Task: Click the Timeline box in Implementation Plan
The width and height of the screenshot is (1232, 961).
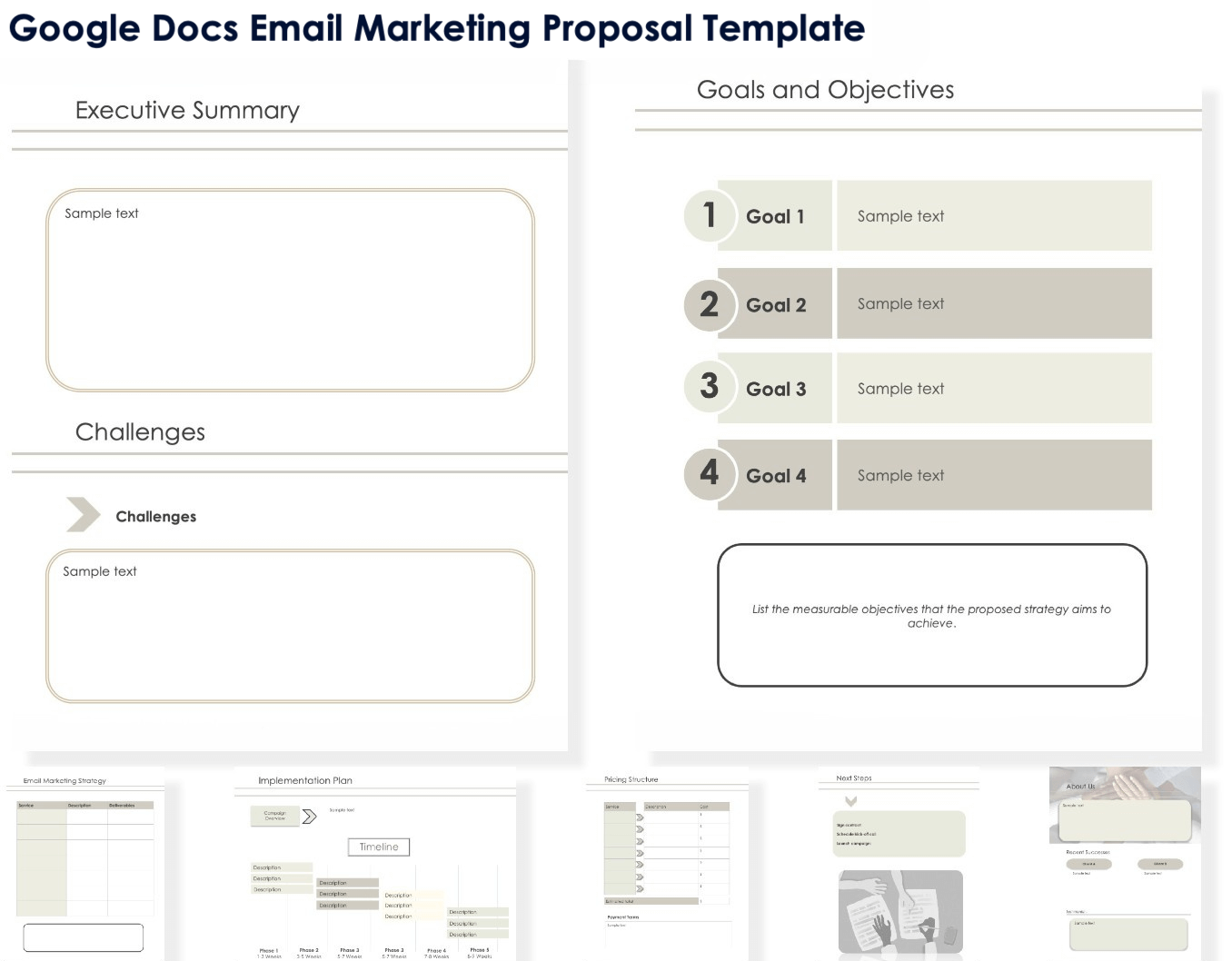Action: coord(379,847)
